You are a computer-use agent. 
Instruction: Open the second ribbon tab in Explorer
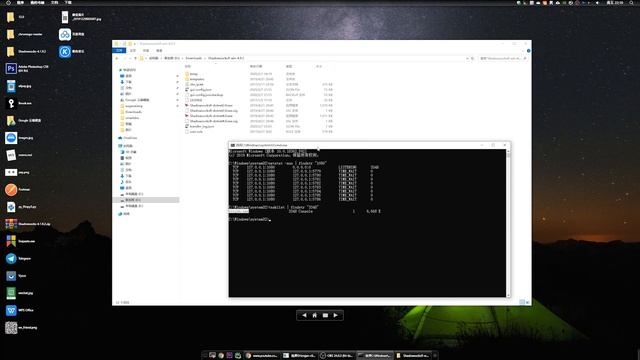133,51
